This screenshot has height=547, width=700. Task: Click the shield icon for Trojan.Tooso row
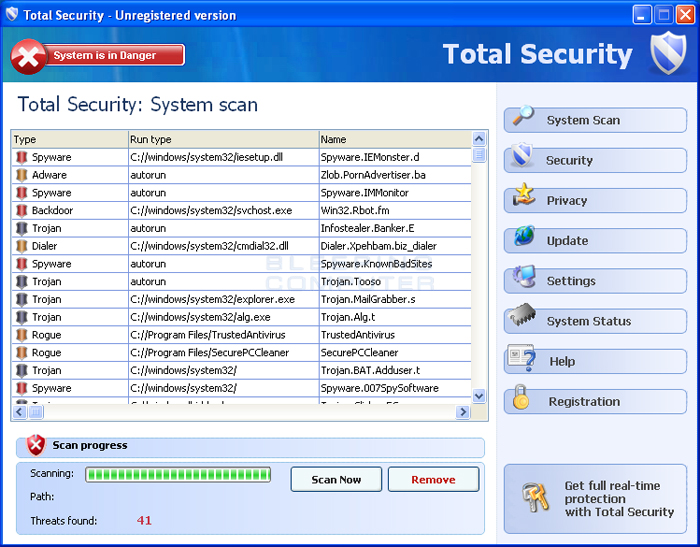click(x=21, y=282)
